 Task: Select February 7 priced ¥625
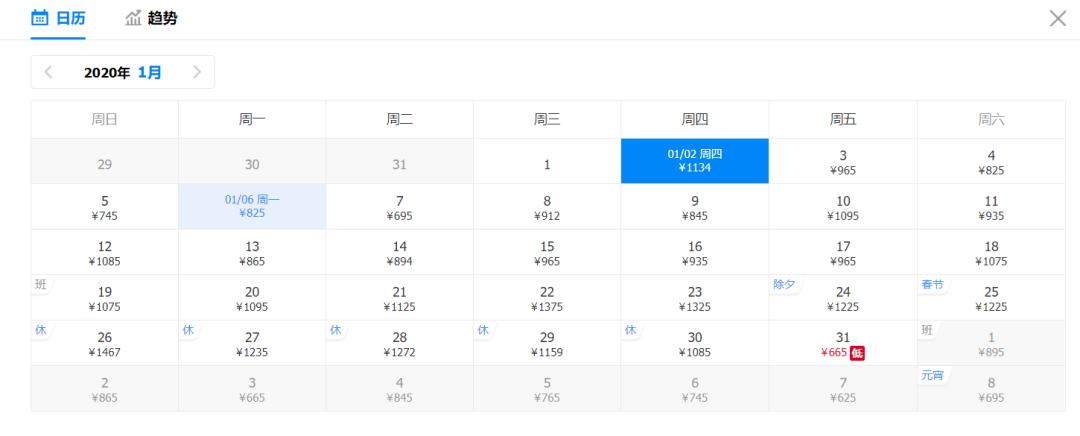pyautogui.click(x=843, y=389)
